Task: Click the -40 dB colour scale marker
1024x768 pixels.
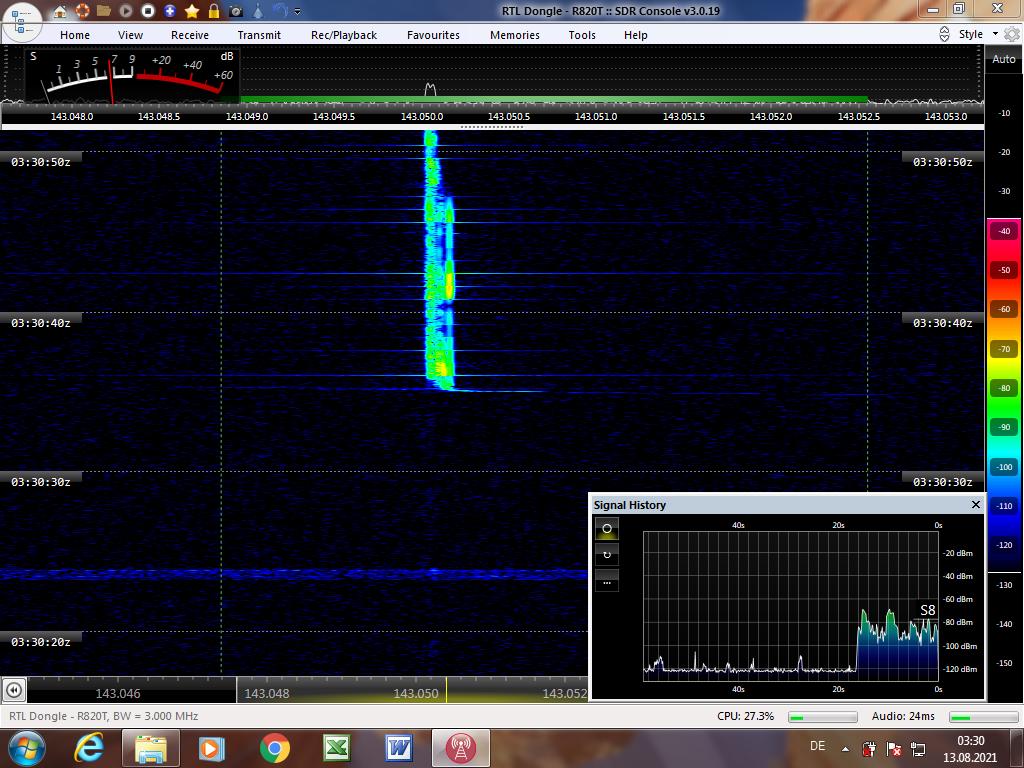Action: [x=1004, y=231]
